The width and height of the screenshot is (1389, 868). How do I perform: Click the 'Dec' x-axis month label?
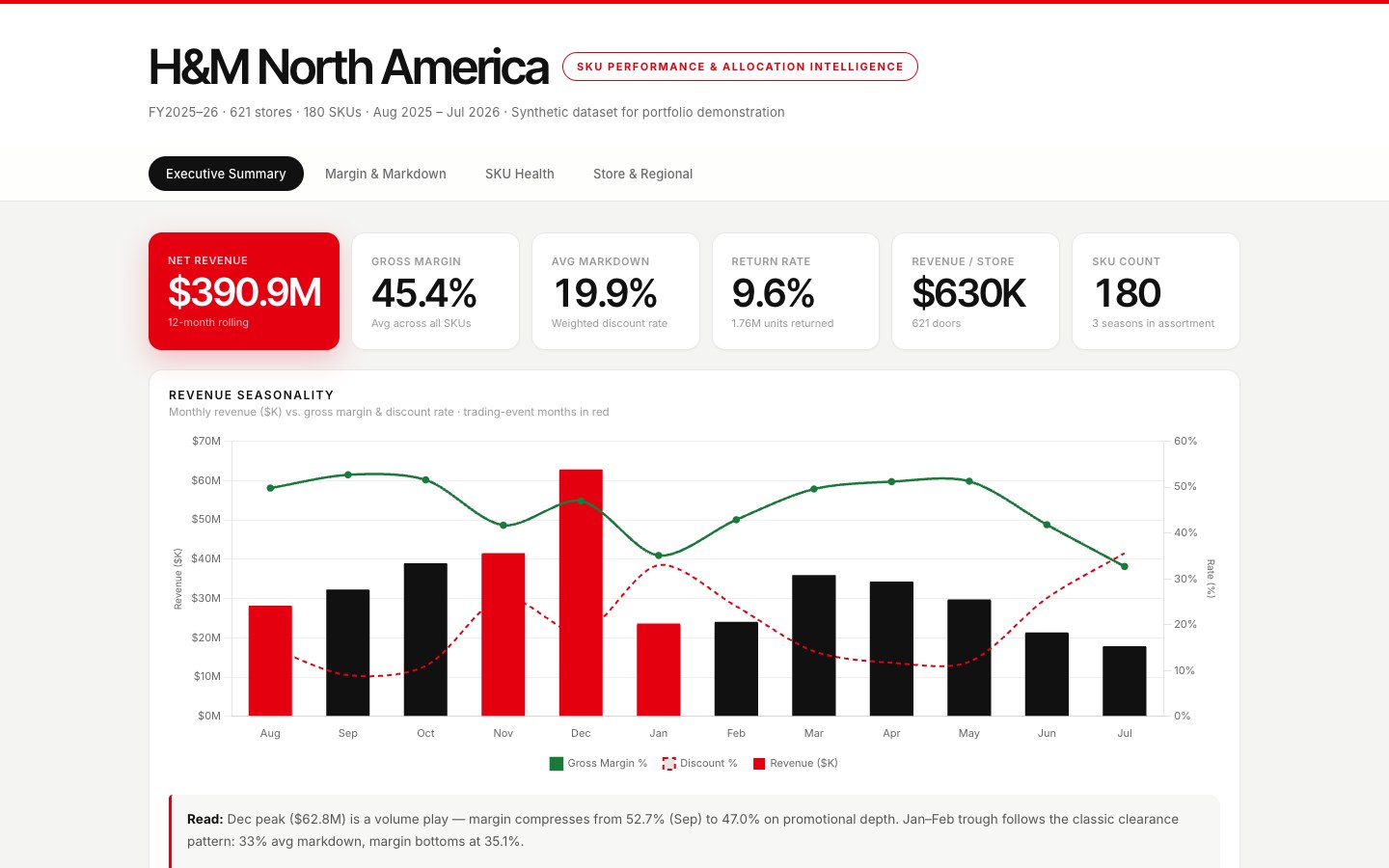click(581, 733)
